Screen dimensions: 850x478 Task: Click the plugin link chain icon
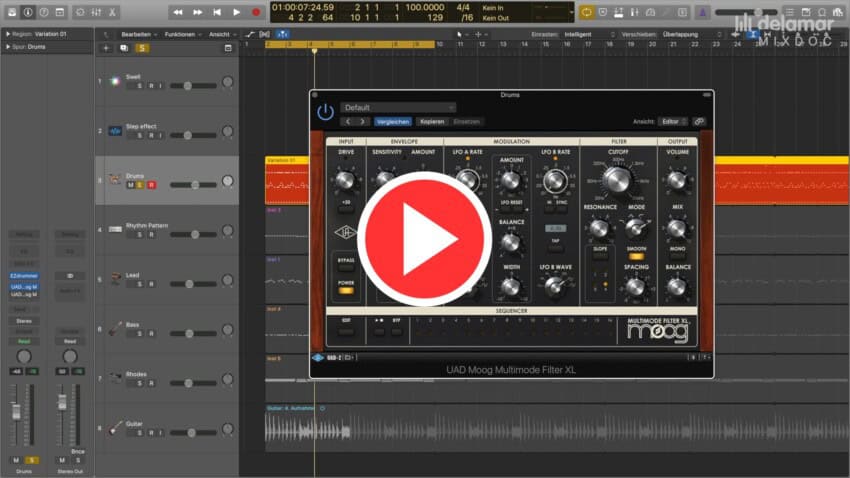click(x=700, y=121)
